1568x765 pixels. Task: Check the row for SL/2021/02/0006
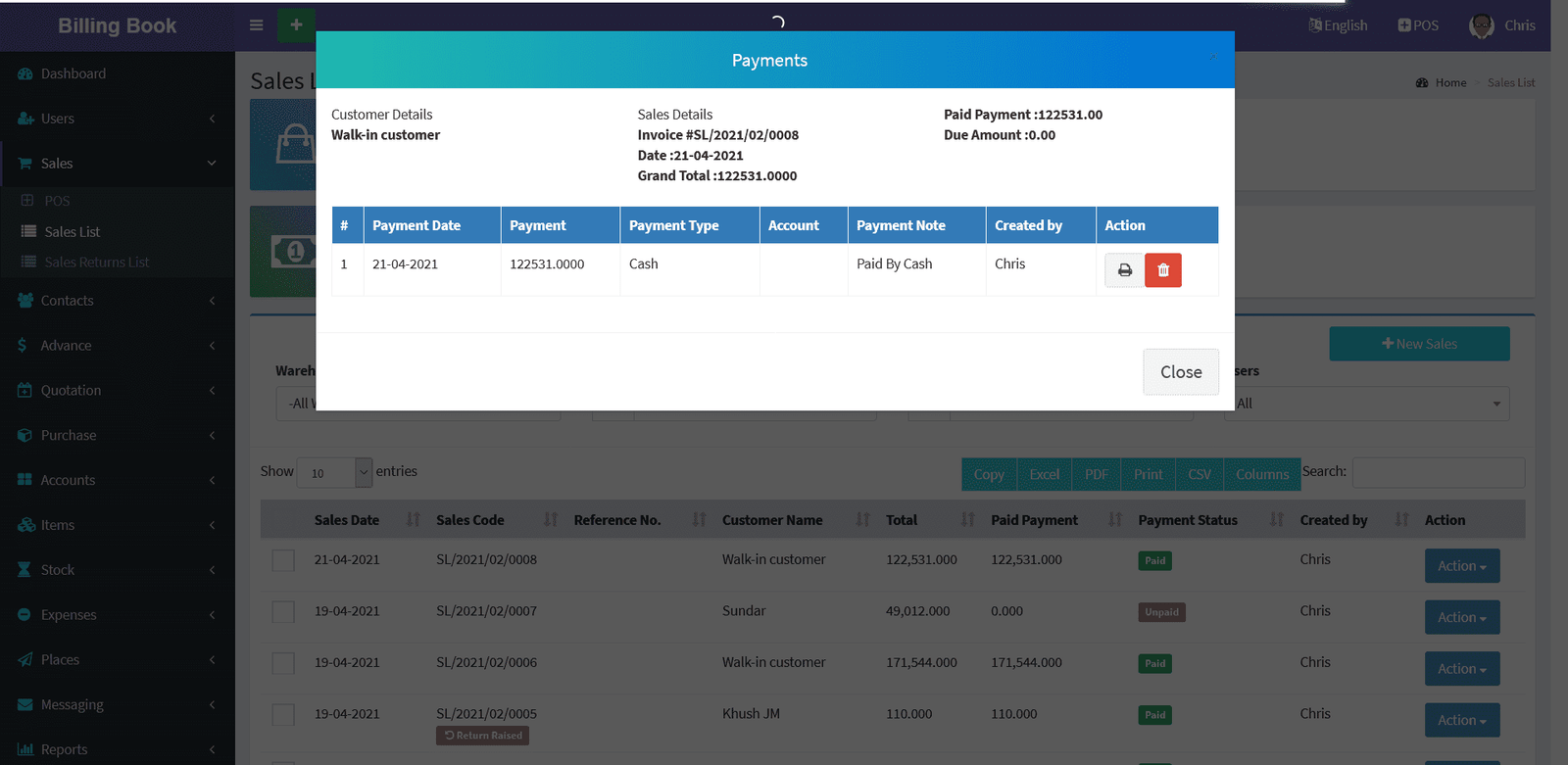(x=283, y=663)
